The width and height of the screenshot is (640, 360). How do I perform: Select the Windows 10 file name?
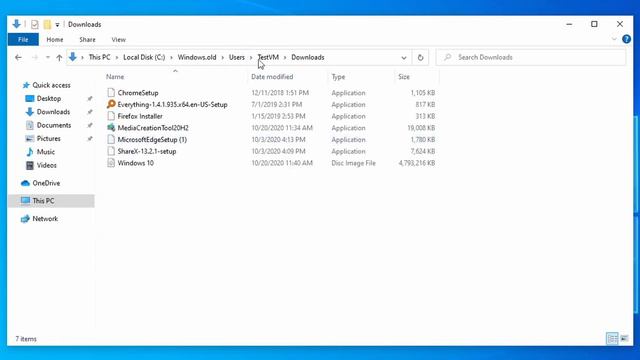coord(136,163)
